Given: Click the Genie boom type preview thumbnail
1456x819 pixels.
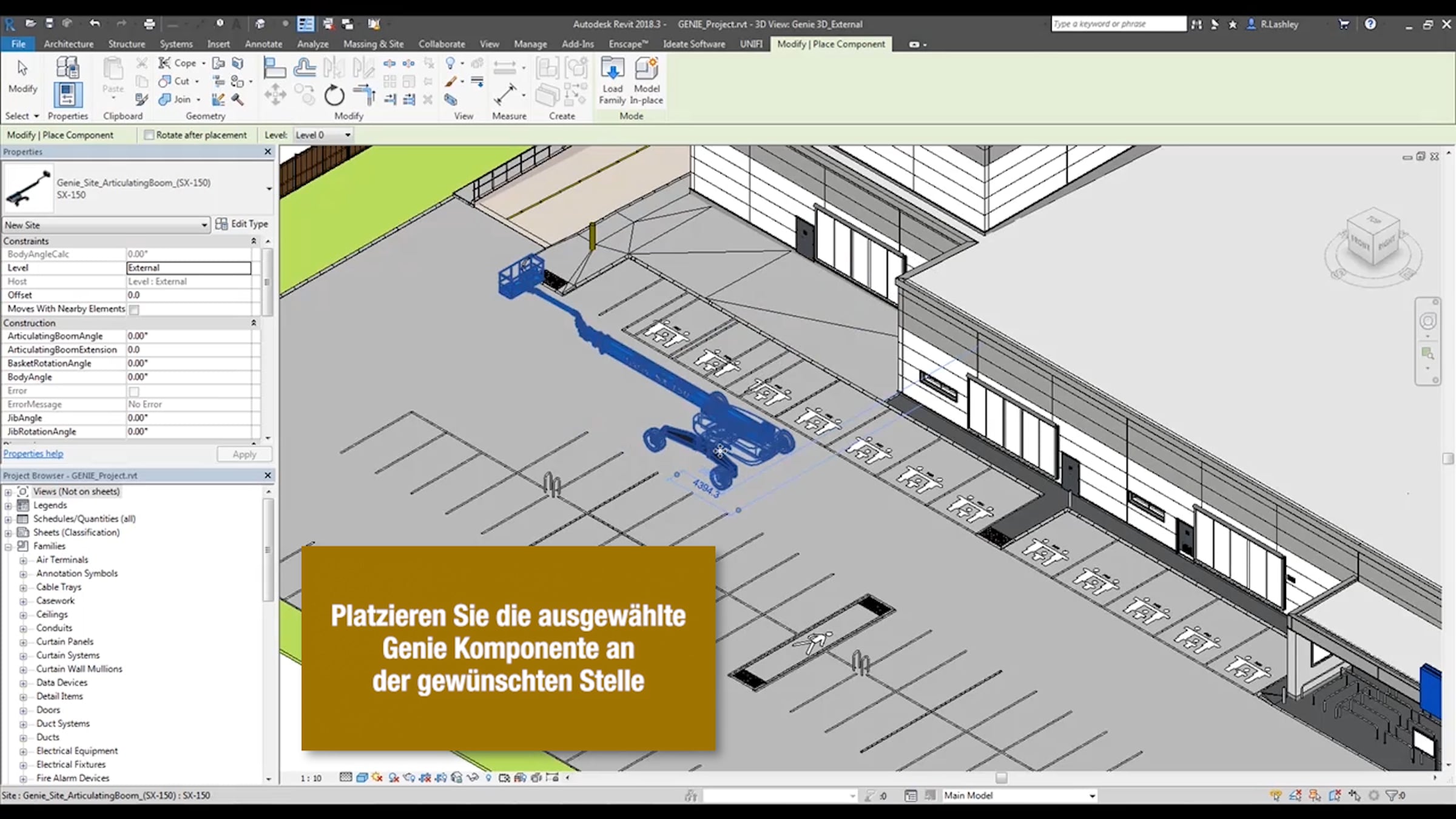Looking at the screenshot, I should pos(28,188).
